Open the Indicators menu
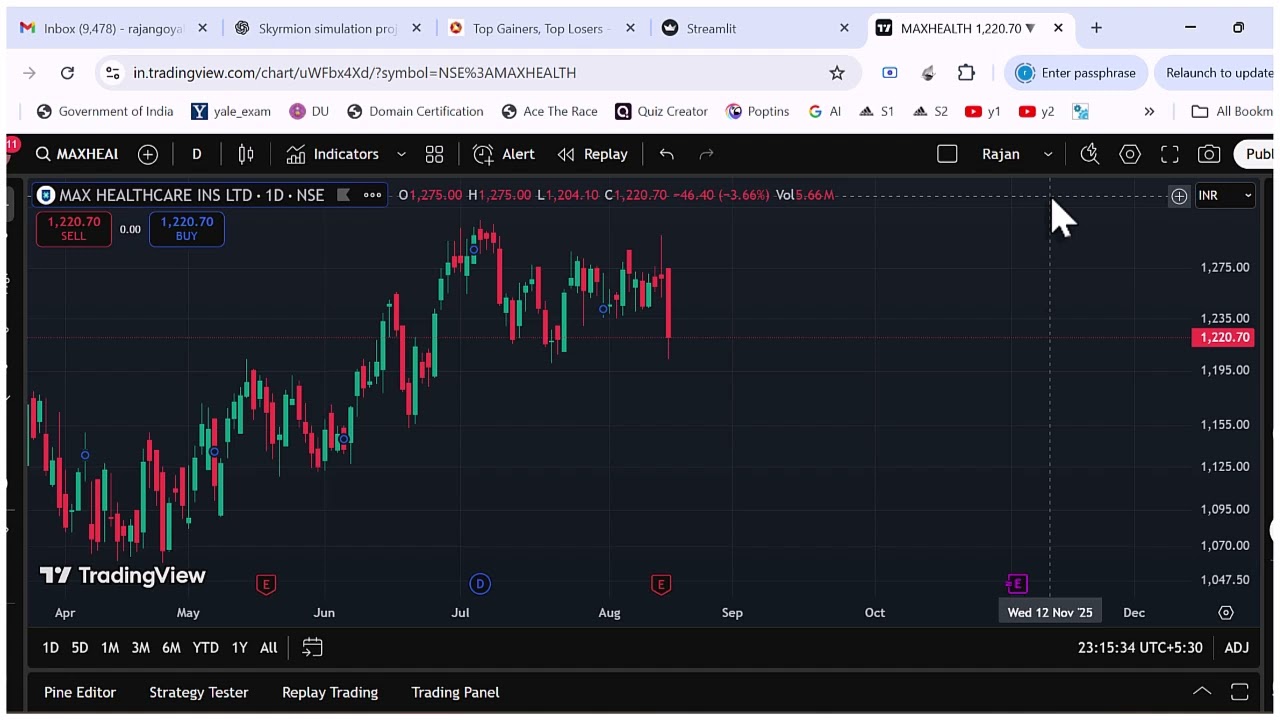 coord(333,154)
